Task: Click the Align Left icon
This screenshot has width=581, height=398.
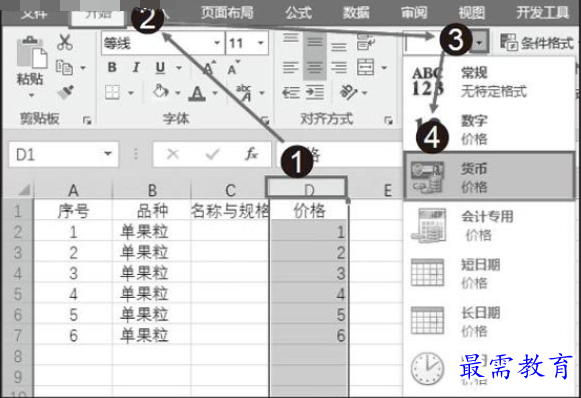Action: (x=291, y=67)
